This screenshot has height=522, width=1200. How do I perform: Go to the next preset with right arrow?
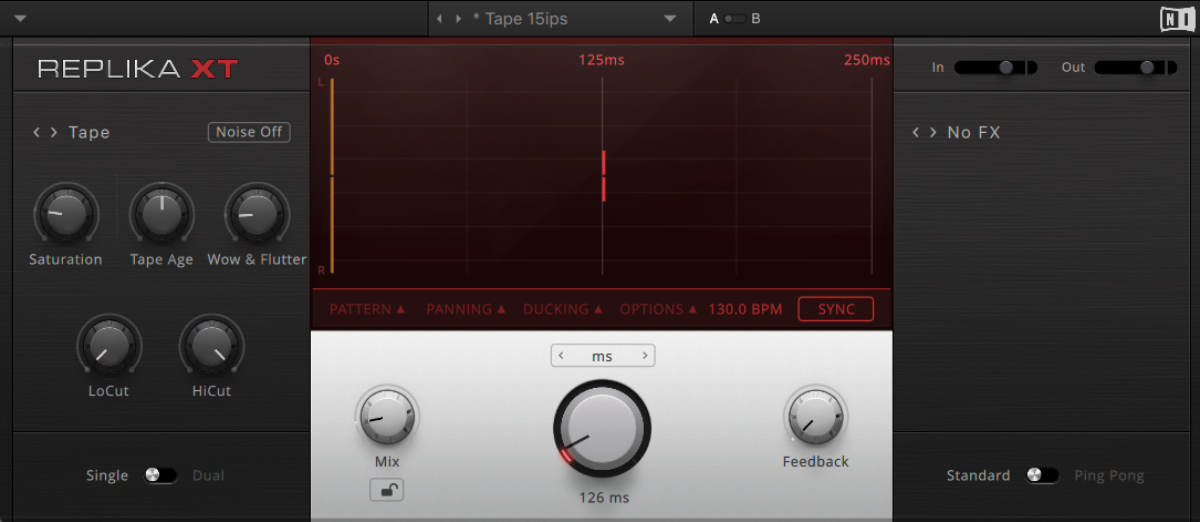(458, 19)
